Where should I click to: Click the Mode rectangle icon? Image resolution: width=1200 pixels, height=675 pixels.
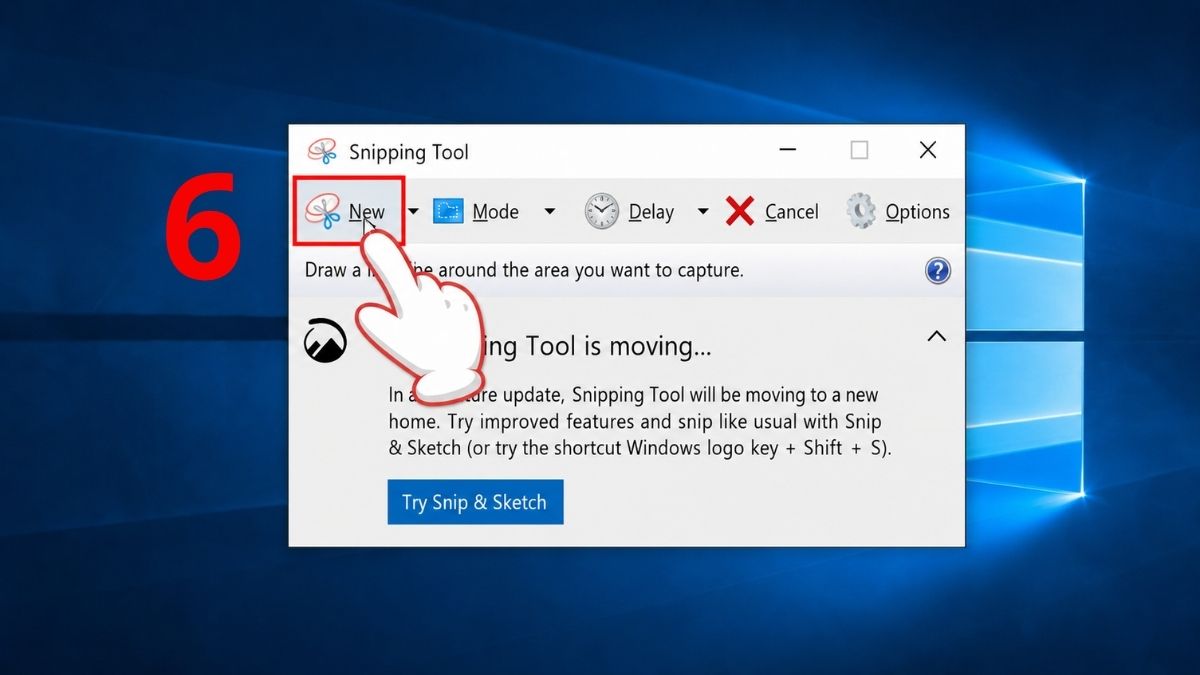[x=448, y=211]
